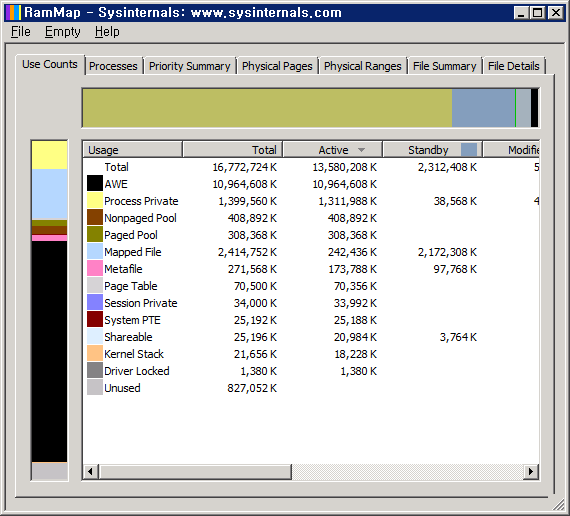570x516 pixels.
Task: Sort by the Usage column header
Action: pos(133,149)
